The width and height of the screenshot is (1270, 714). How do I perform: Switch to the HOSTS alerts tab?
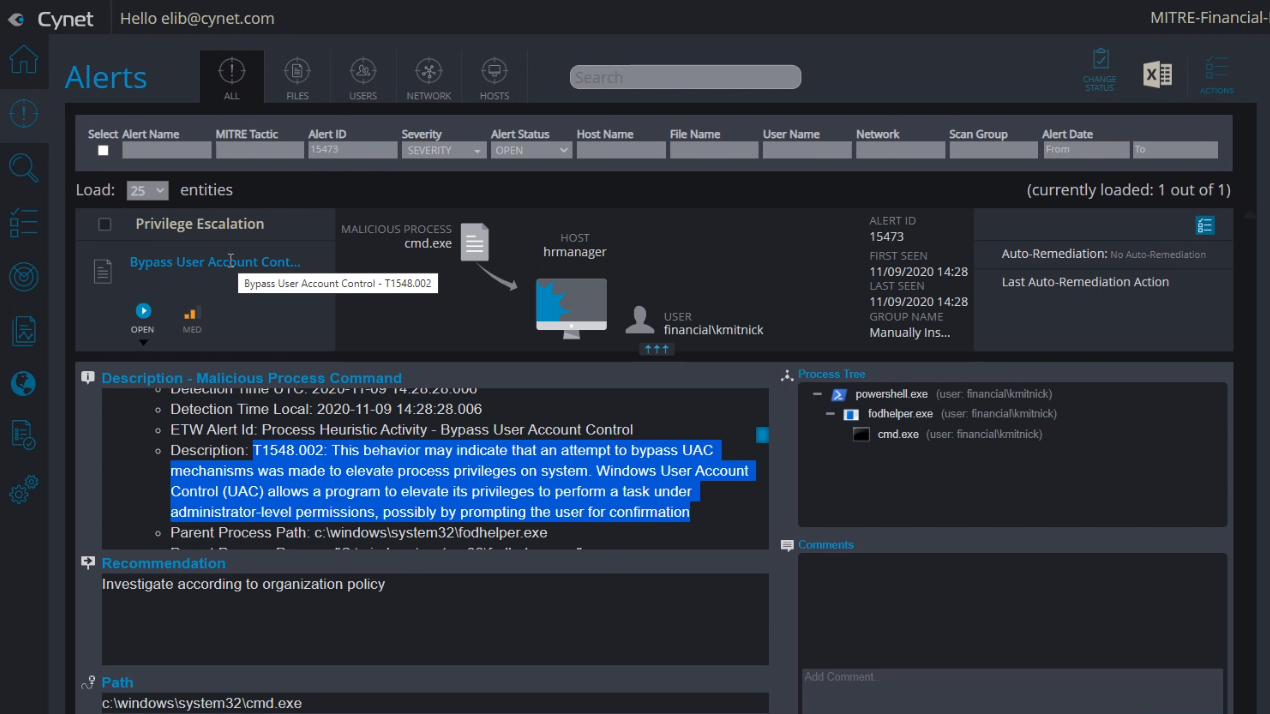tap(494, 77)
